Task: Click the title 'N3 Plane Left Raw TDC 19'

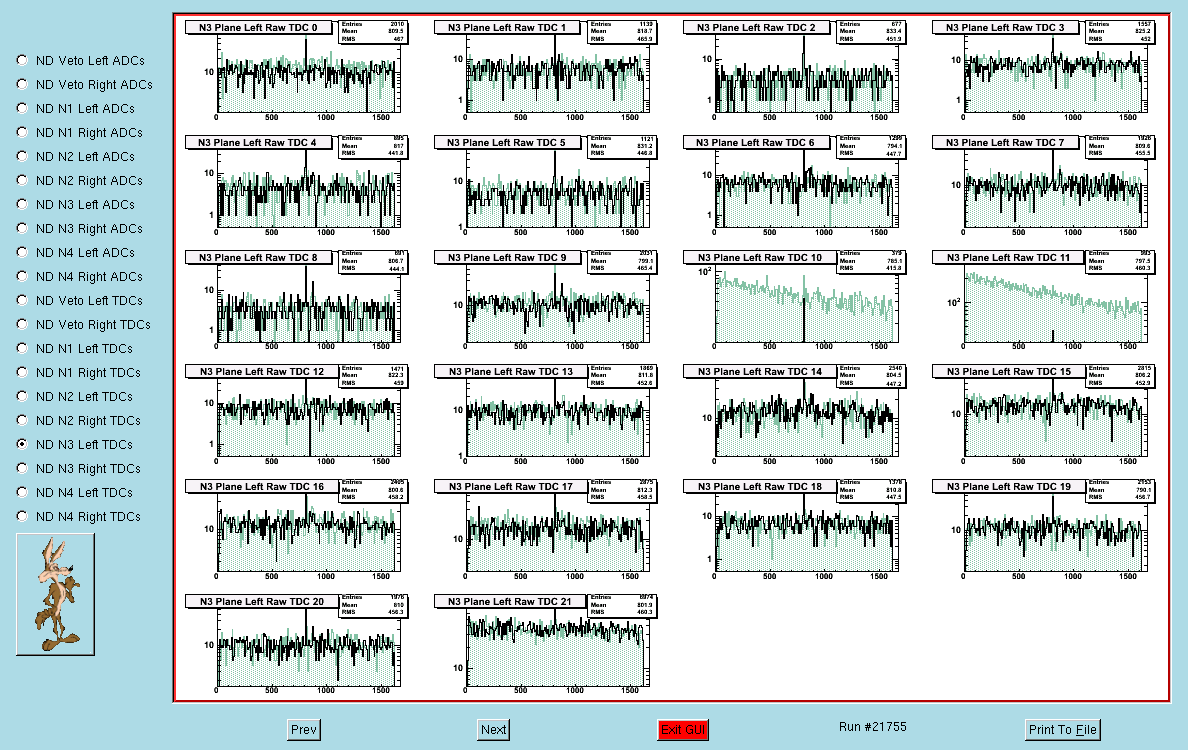Action: [1008, 486]
